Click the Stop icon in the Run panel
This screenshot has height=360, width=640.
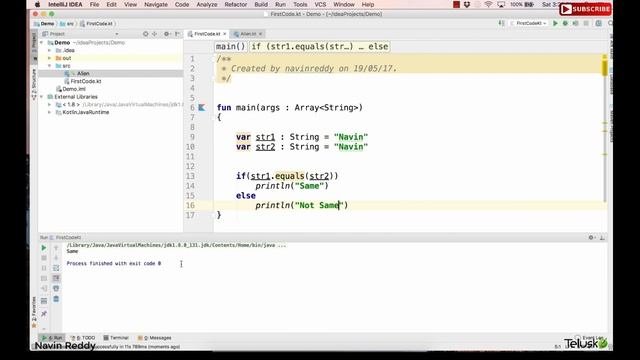point(44,258)
